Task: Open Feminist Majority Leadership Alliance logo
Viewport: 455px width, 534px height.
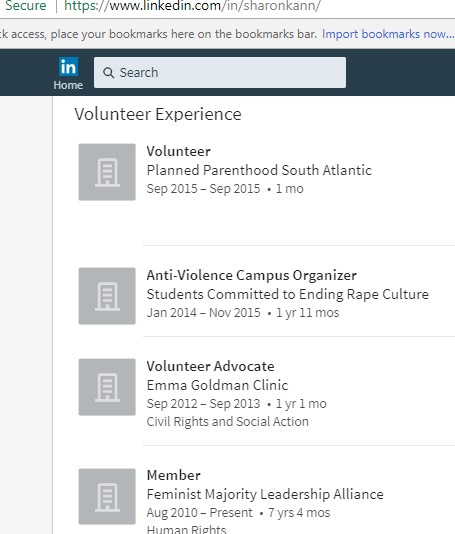Action: pyautogui.click(x=107, y=497)
